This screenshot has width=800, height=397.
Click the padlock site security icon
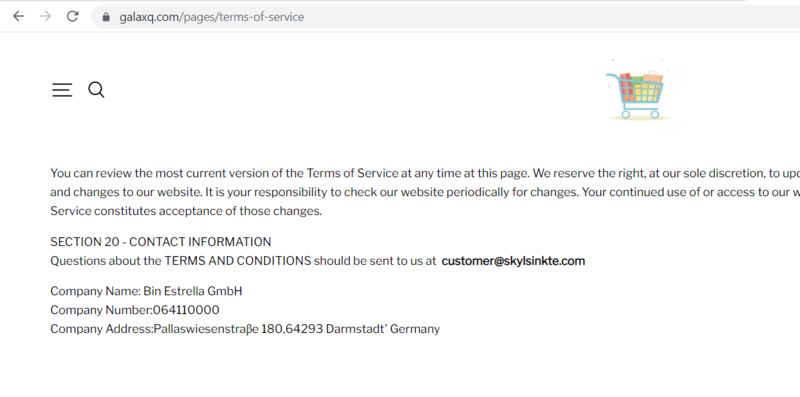106,17
